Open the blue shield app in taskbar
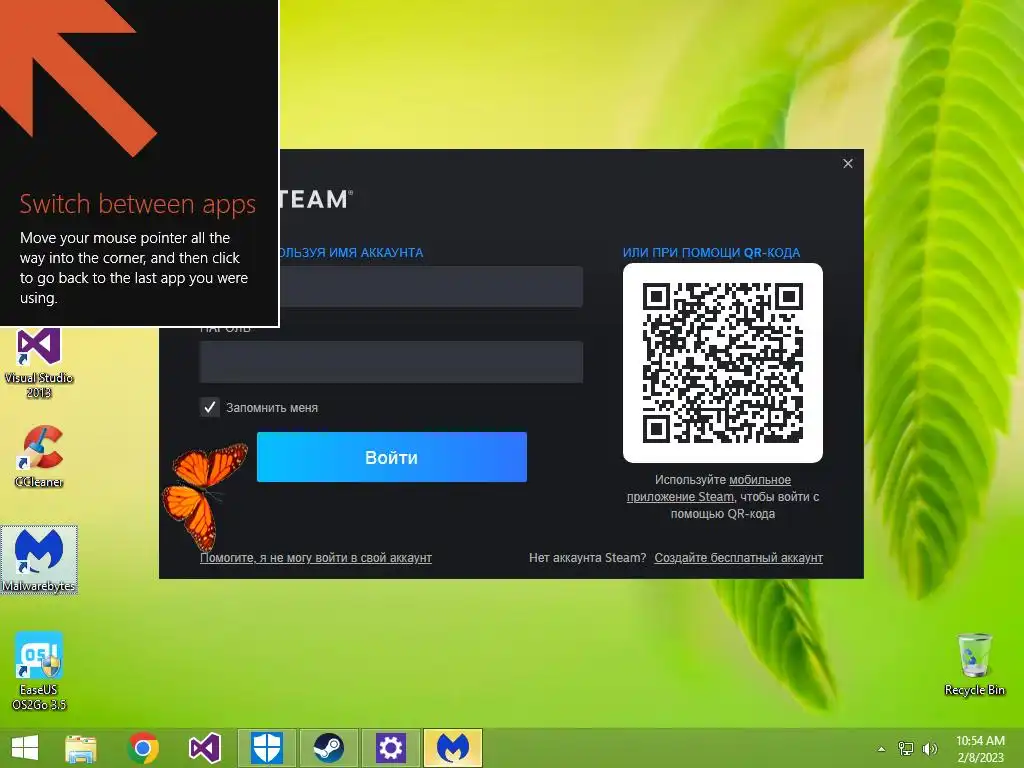Viewport: 1024px width, 768px height. tap(266, 748)
